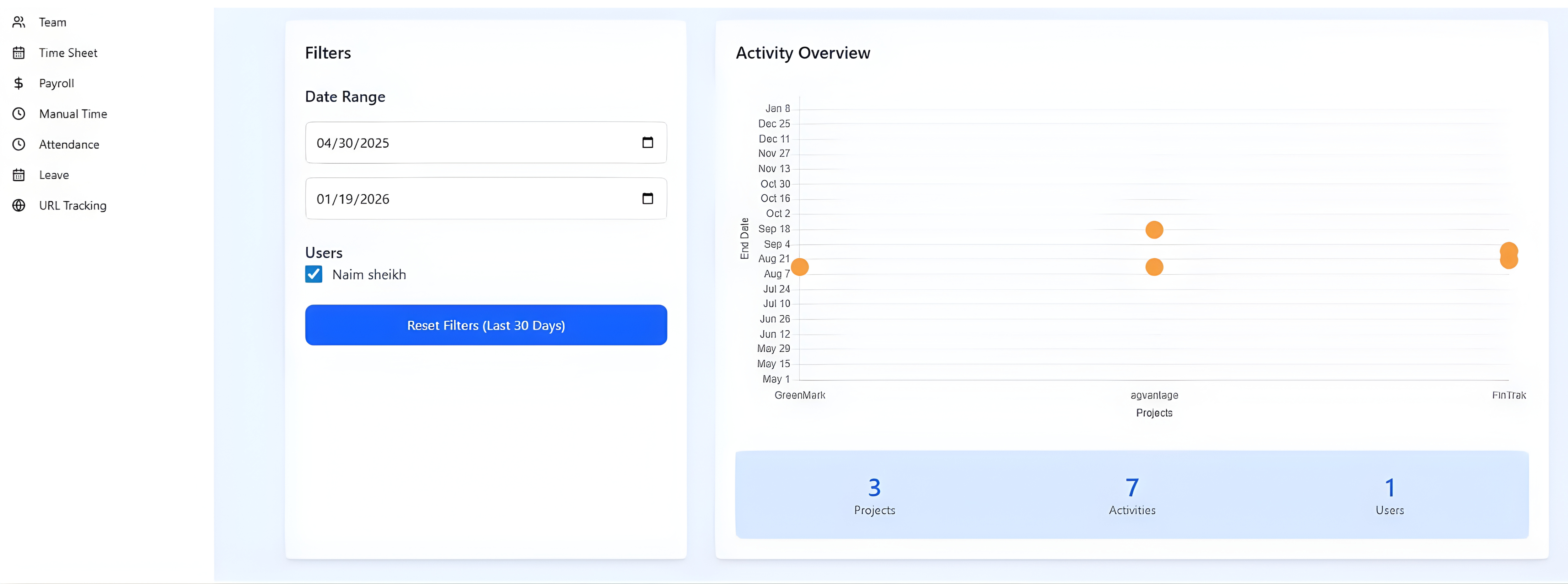Uncheck the Naim sheikh user checkbox
This screenshot has height=584, width=1568.
coord(313,274)
